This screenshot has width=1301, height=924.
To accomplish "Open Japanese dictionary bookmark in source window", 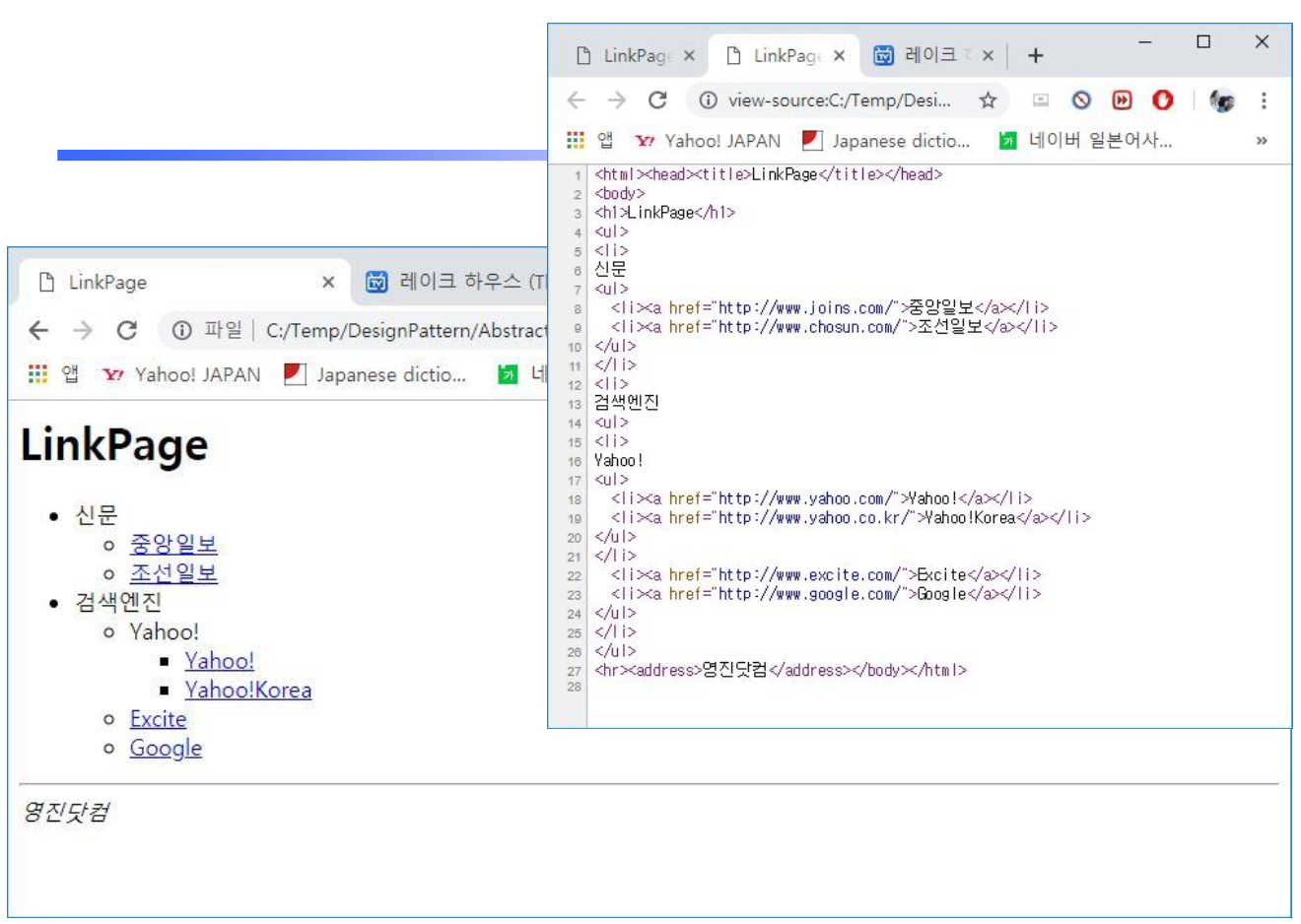I will [887, 141].
